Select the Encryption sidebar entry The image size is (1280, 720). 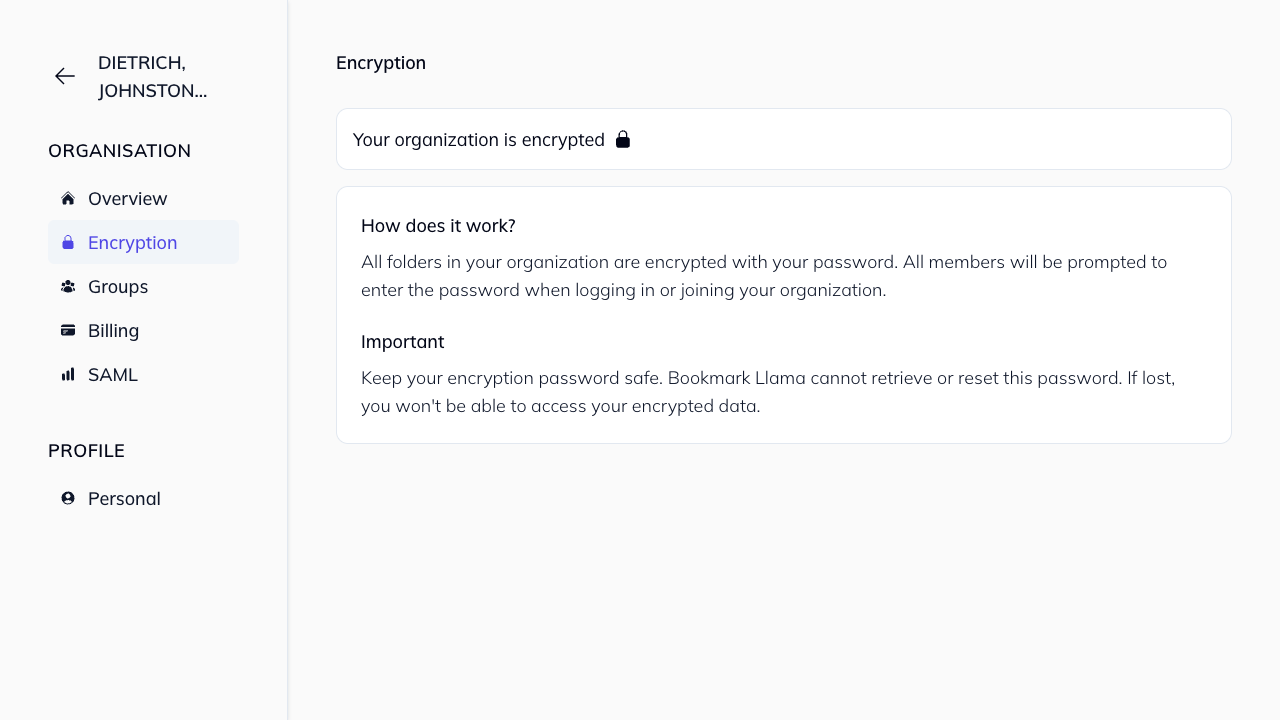(x=133, y=242)
